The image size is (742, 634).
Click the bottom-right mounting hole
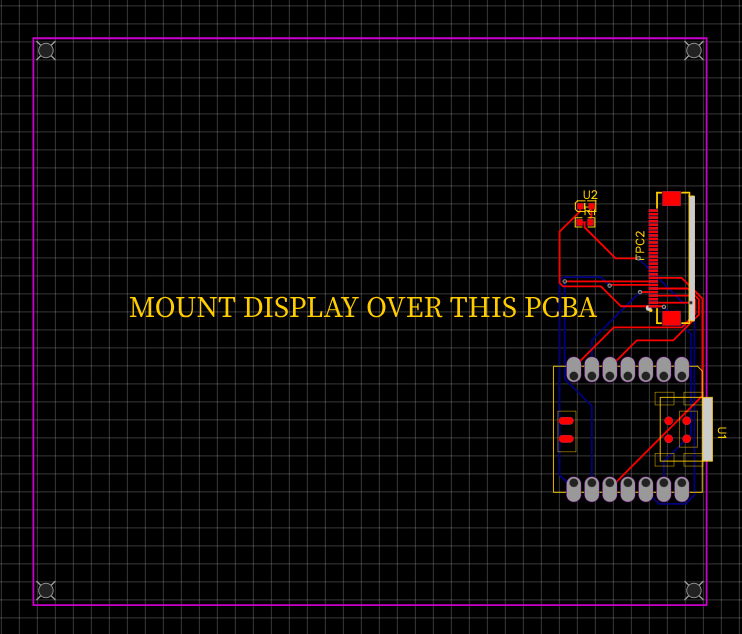point(694,591)
